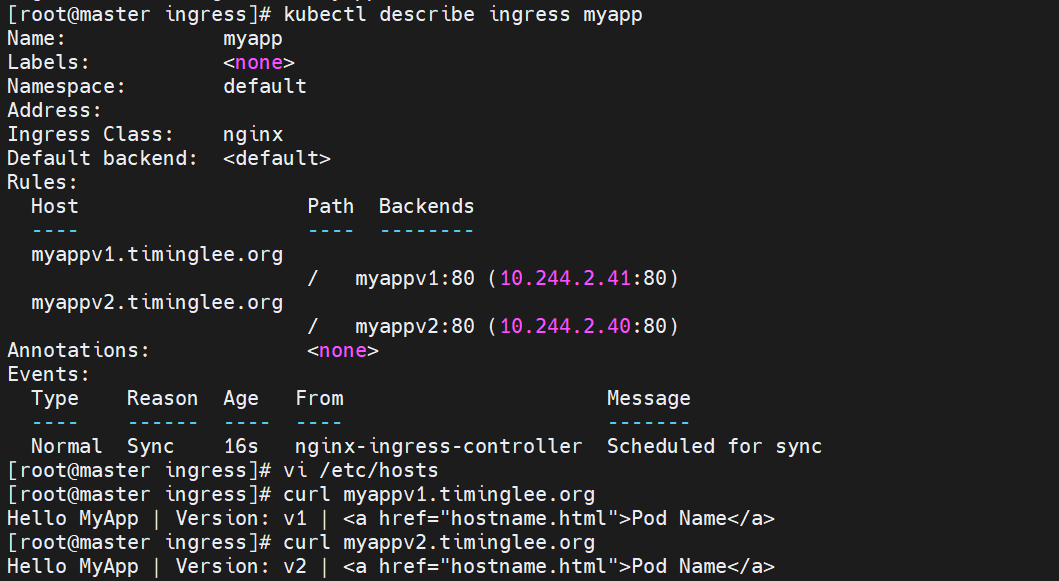Click the 'Reason' column header in Events
1059x581 pixels.
point(162,399)
